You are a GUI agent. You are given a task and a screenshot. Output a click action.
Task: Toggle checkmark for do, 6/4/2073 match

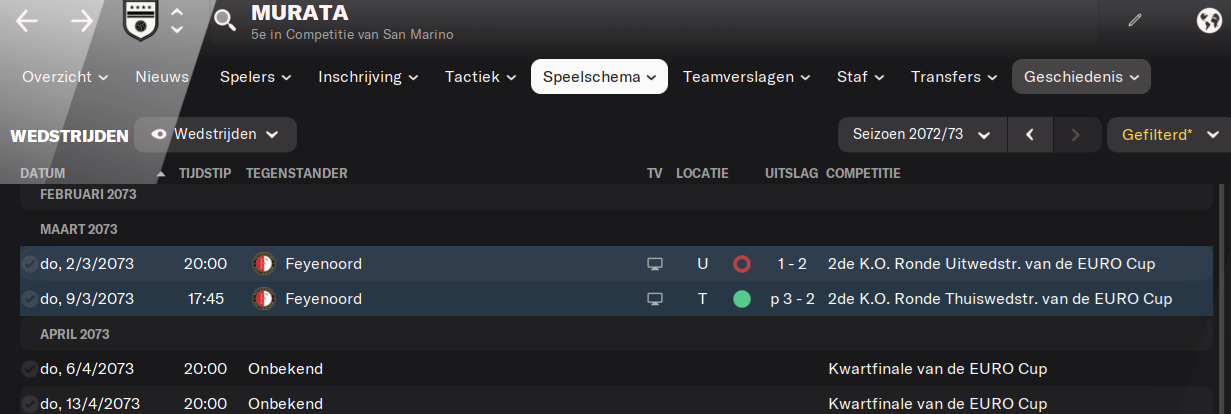(x=29, y=369)
